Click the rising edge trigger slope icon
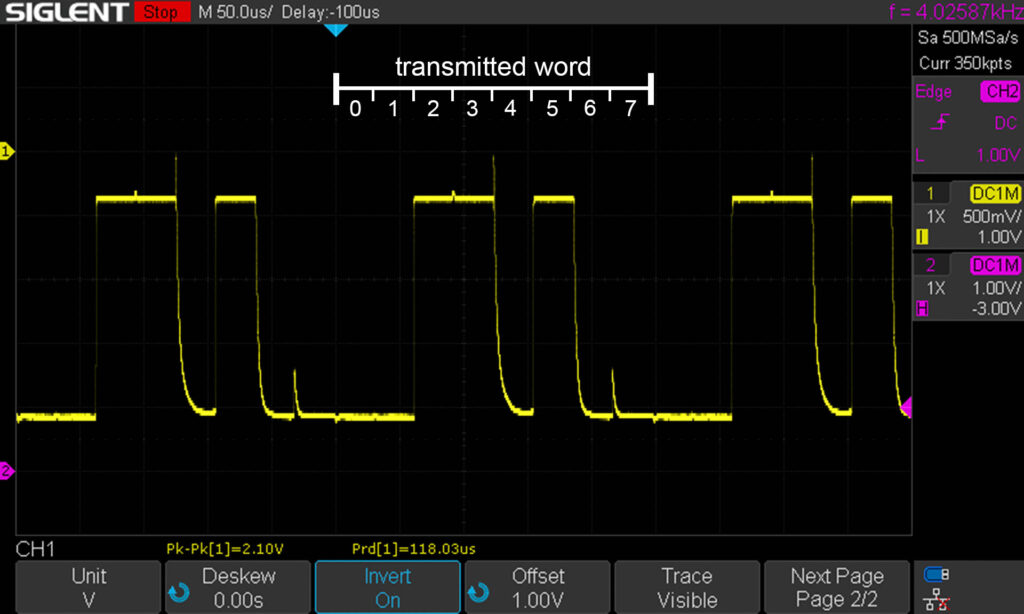Image resolution: width=1024 pixels, height=614 pixels. (940, 122)
